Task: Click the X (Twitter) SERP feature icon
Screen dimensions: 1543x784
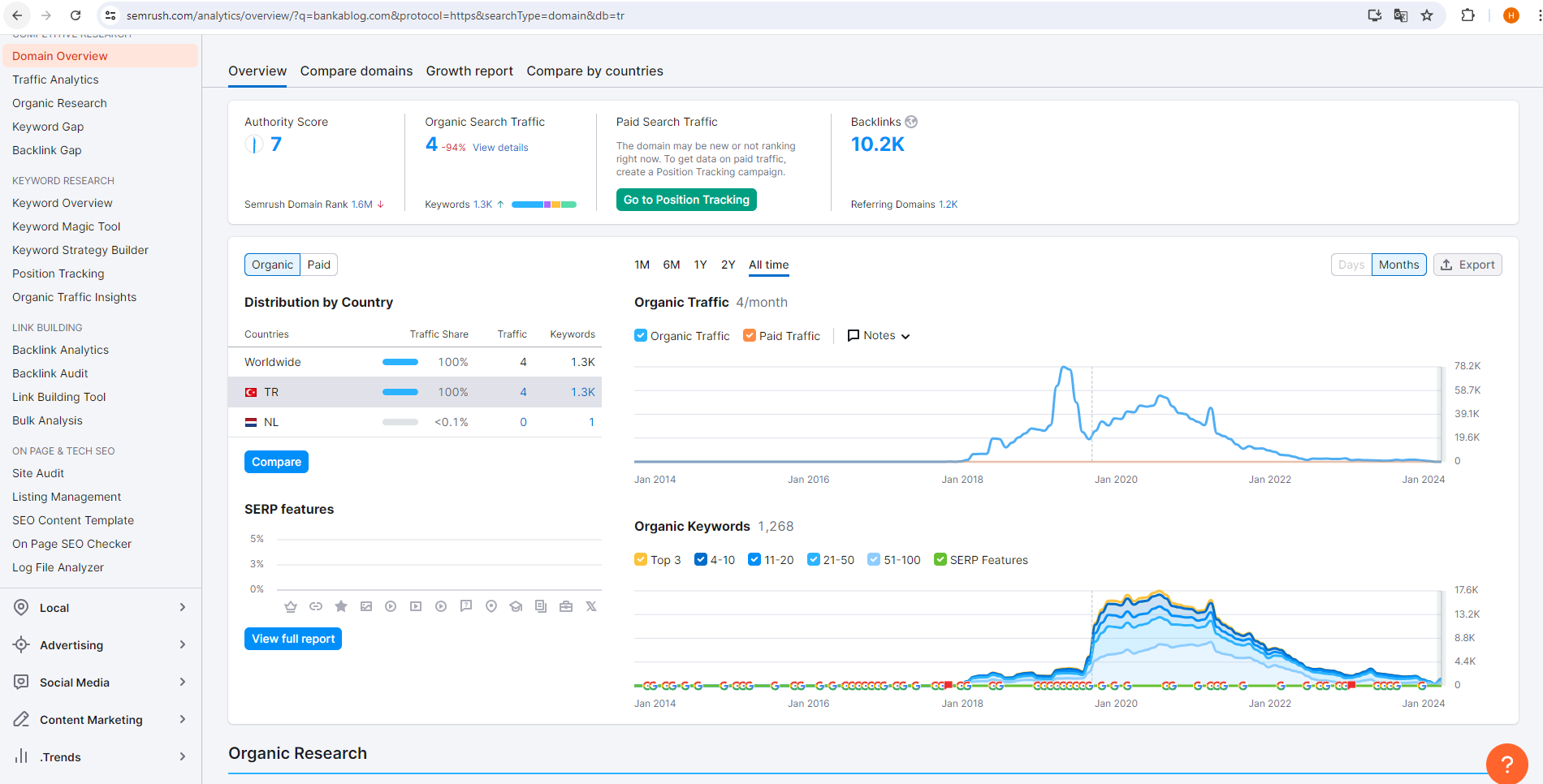Action: (x=591, y=606)
